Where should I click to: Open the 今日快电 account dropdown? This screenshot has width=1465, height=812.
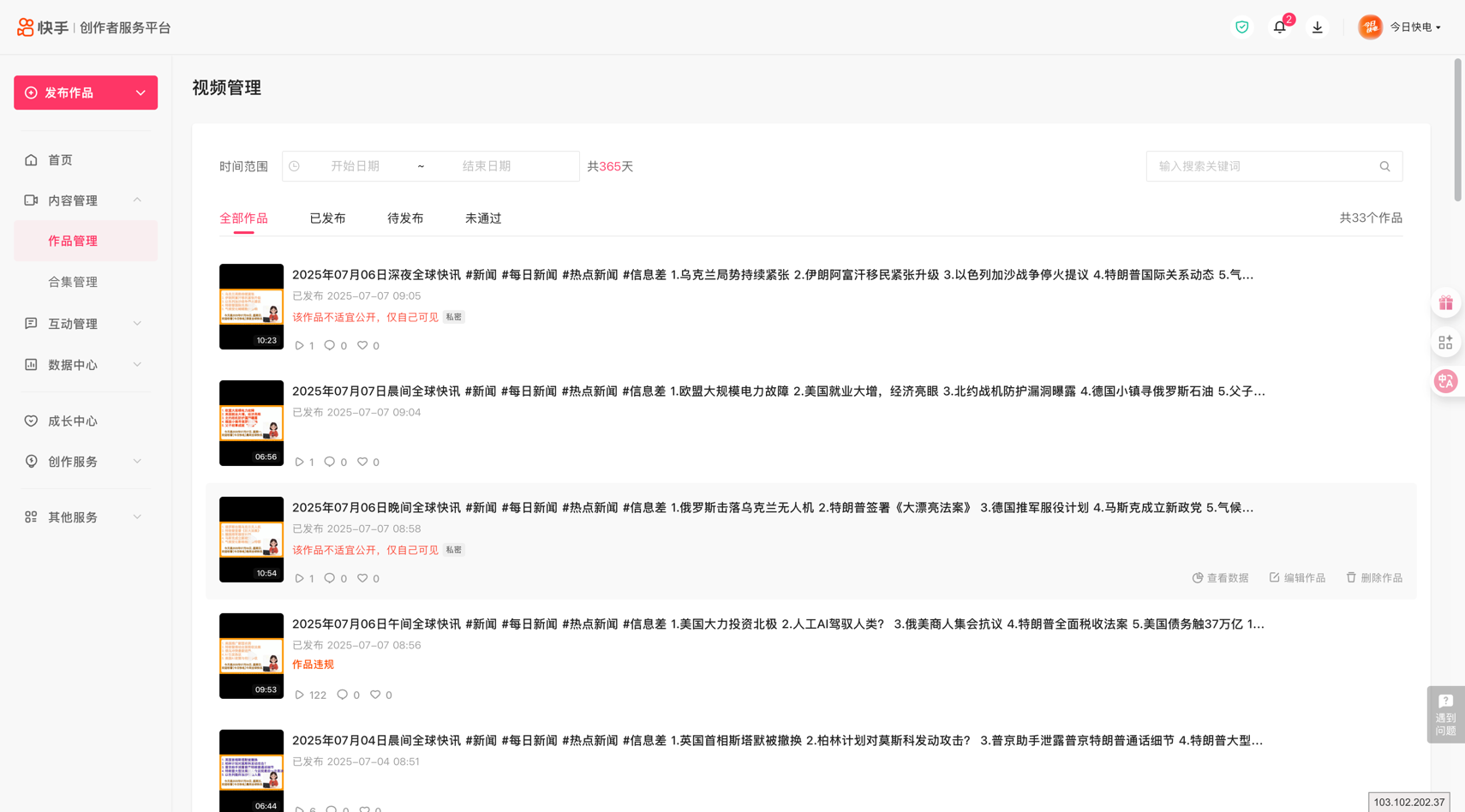click(x=1414, y=27)
